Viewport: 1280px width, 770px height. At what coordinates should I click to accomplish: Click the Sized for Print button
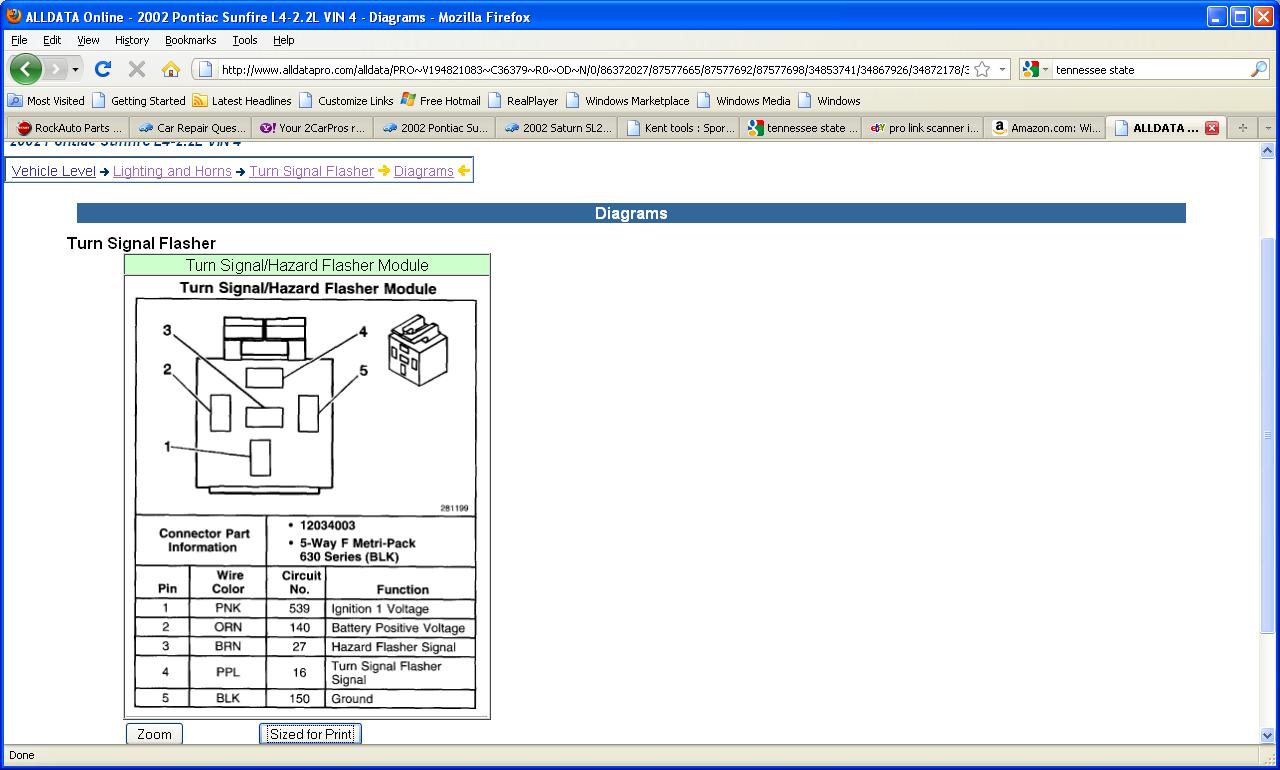(311, 734)
